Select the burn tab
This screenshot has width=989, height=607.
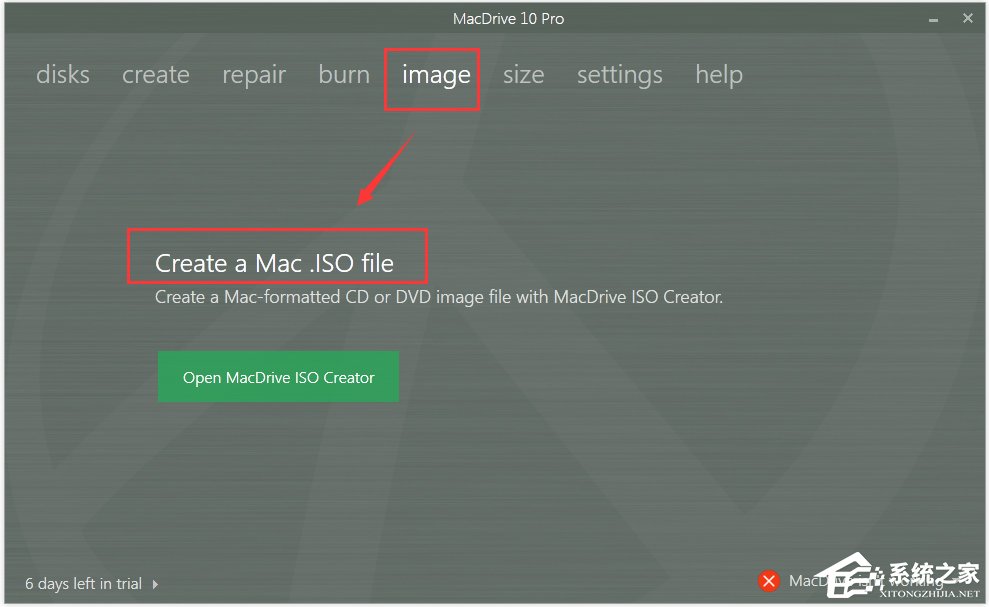[344, 75]
